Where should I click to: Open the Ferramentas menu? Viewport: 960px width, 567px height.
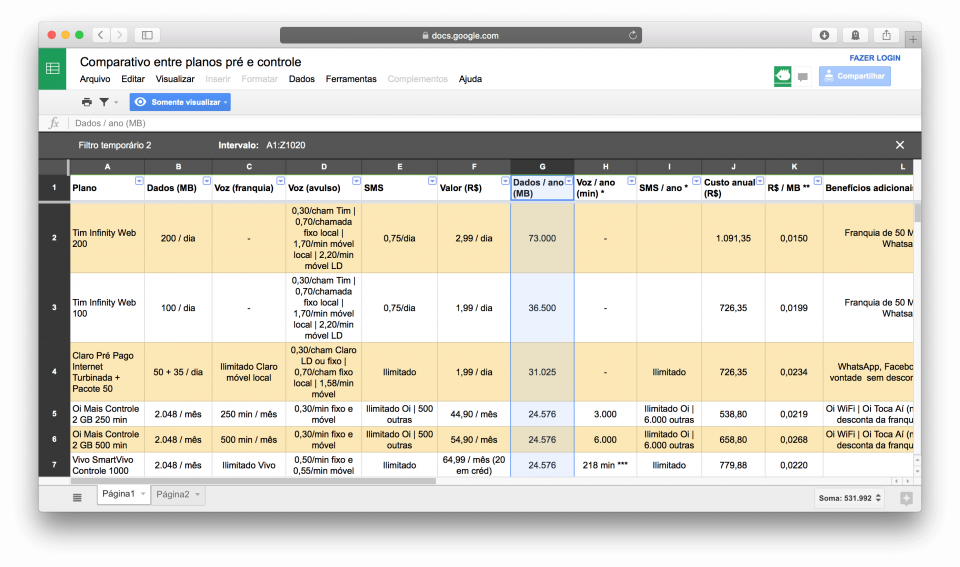coord(351,79)
